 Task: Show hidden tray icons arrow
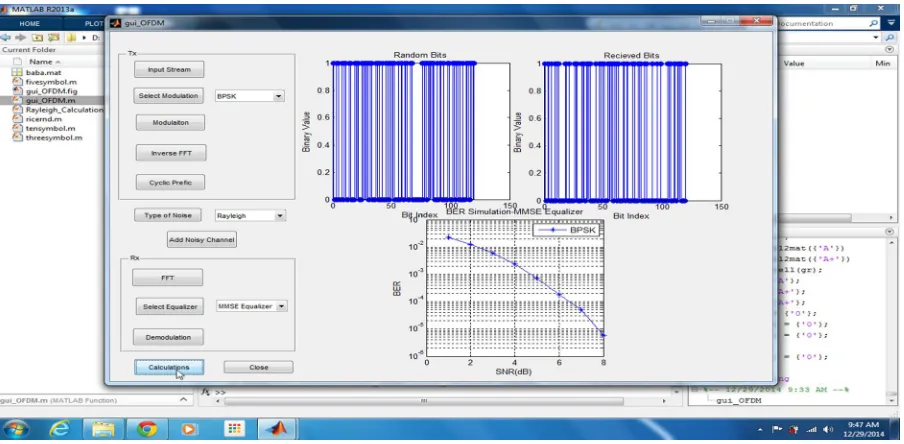(x=761, y=430)
